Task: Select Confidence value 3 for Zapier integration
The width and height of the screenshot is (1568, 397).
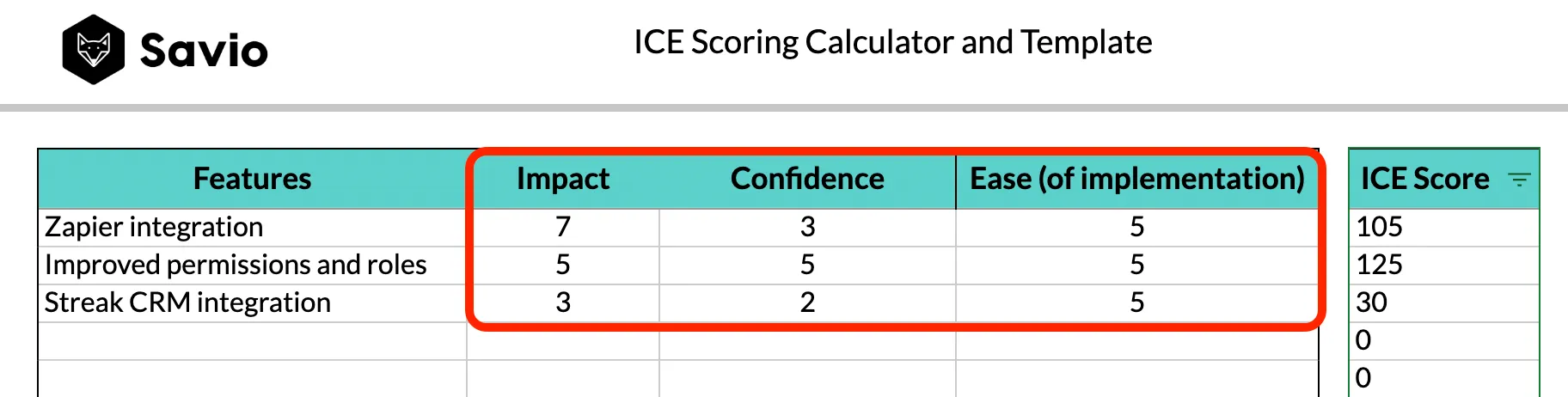Action: (807, 227)
